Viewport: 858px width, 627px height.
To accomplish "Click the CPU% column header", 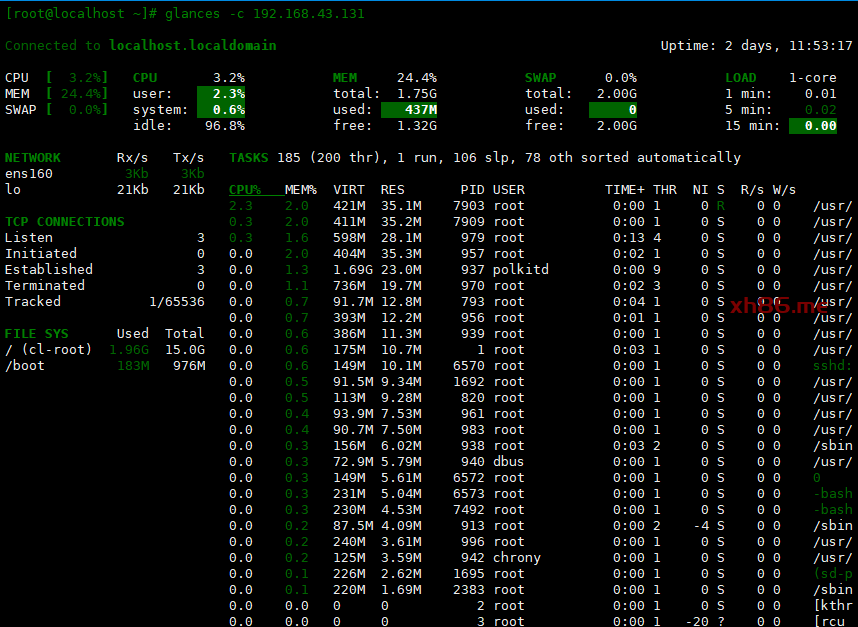I will (244, 189).
